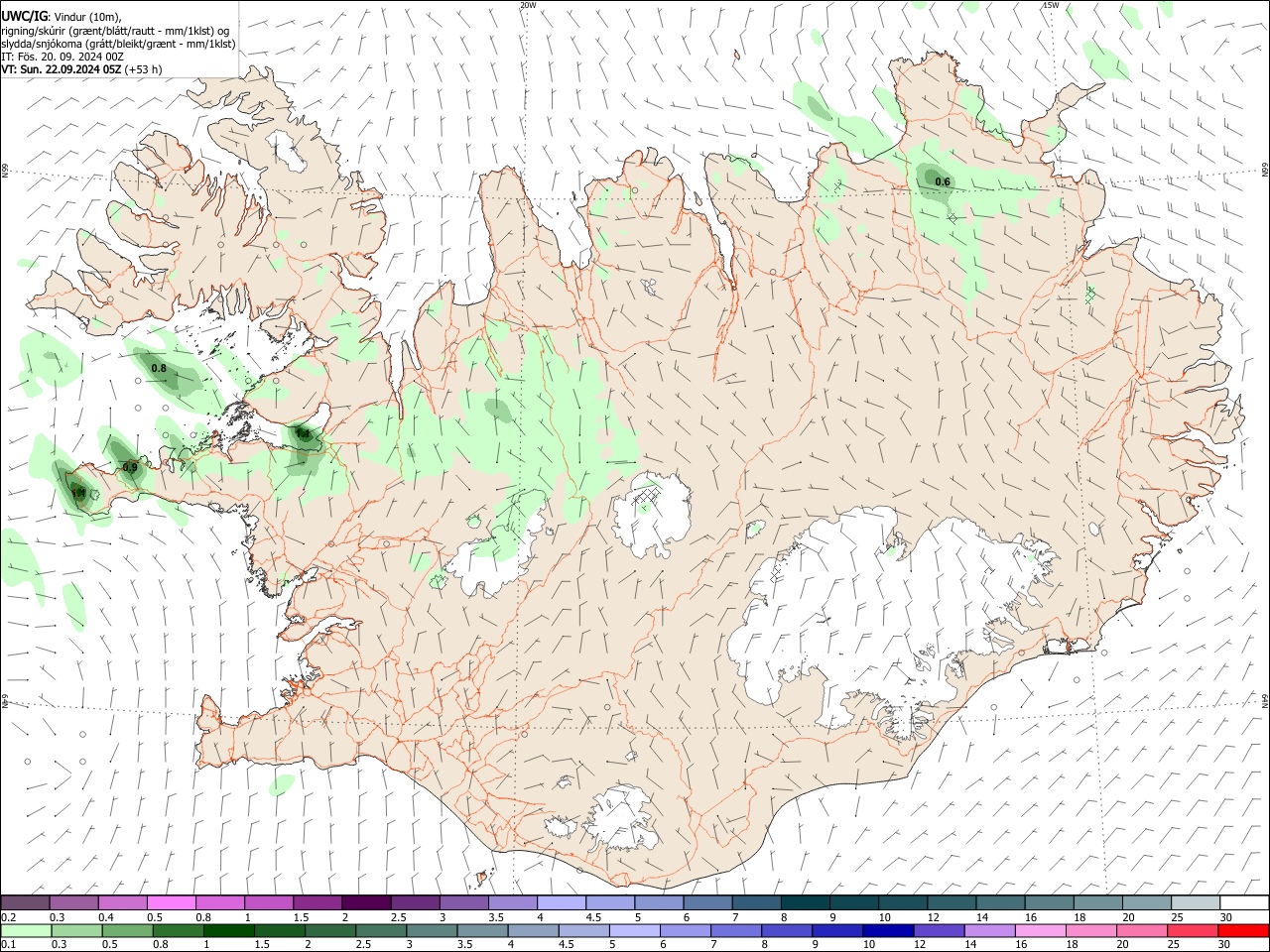Click the UWC/IG title text
Screen dimensions: 1270x952
click(x=23, y=16)
